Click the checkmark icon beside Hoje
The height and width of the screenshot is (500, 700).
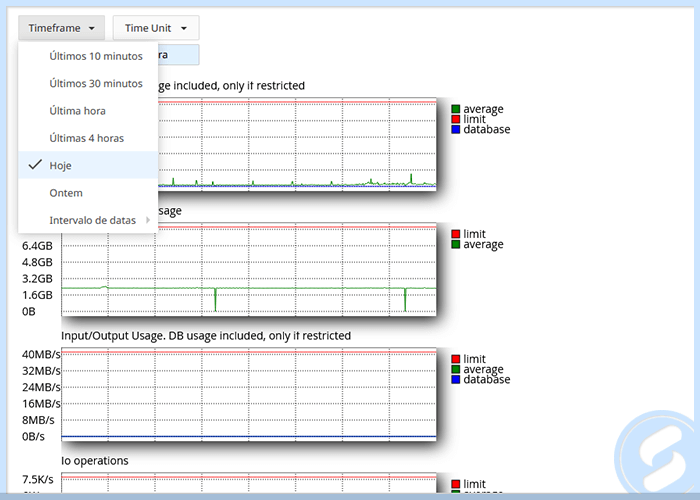[35, 165]
